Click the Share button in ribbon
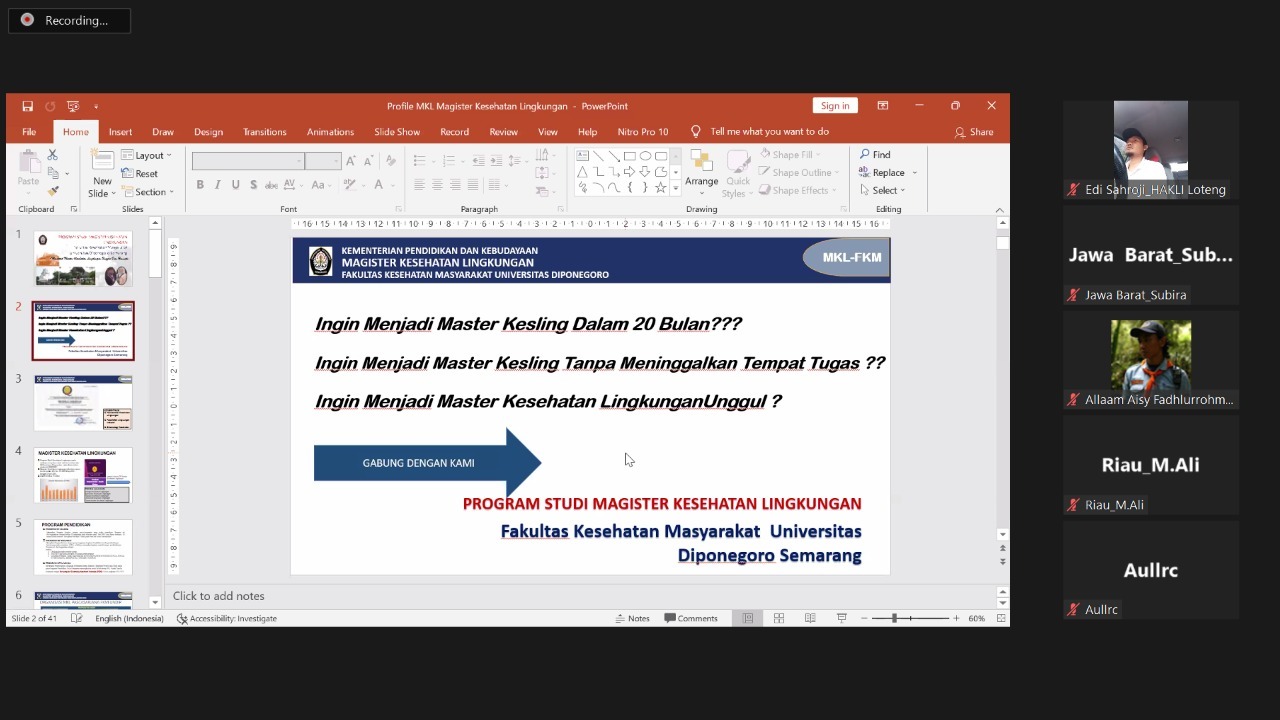This screenshot has height=720, width=1280. tap(974, 132)
